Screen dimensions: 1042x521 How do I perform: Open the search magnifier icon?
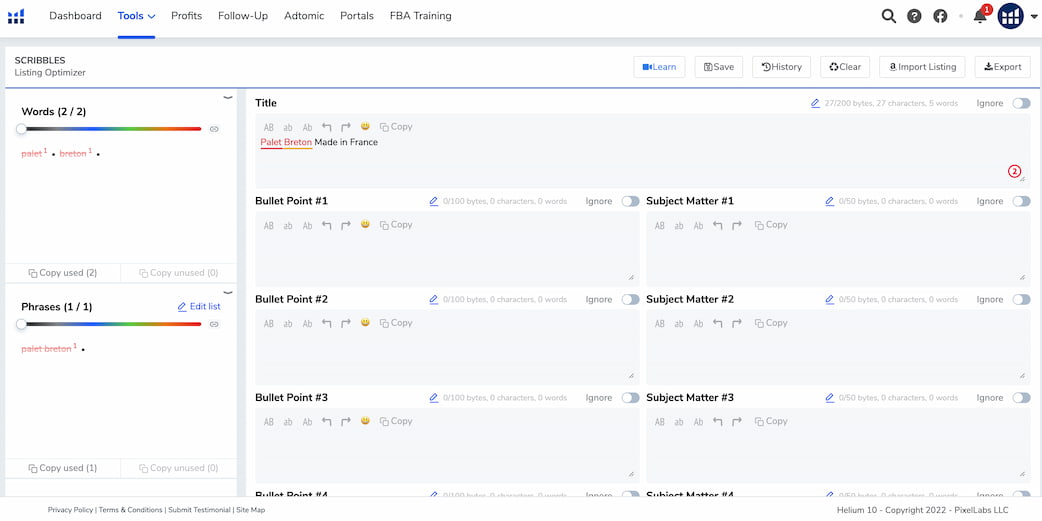(x=888, y=16)
